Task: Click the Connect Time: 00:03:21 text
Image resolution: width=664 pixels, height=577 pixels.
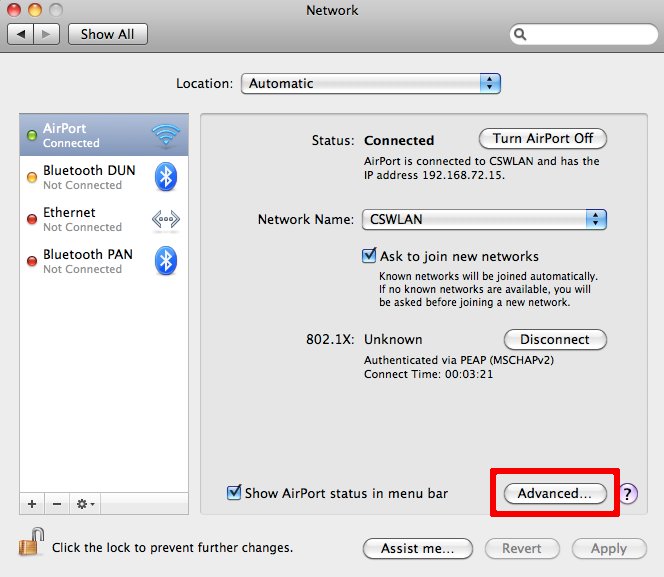Action: pyautogui.click(x=429, y=374)
